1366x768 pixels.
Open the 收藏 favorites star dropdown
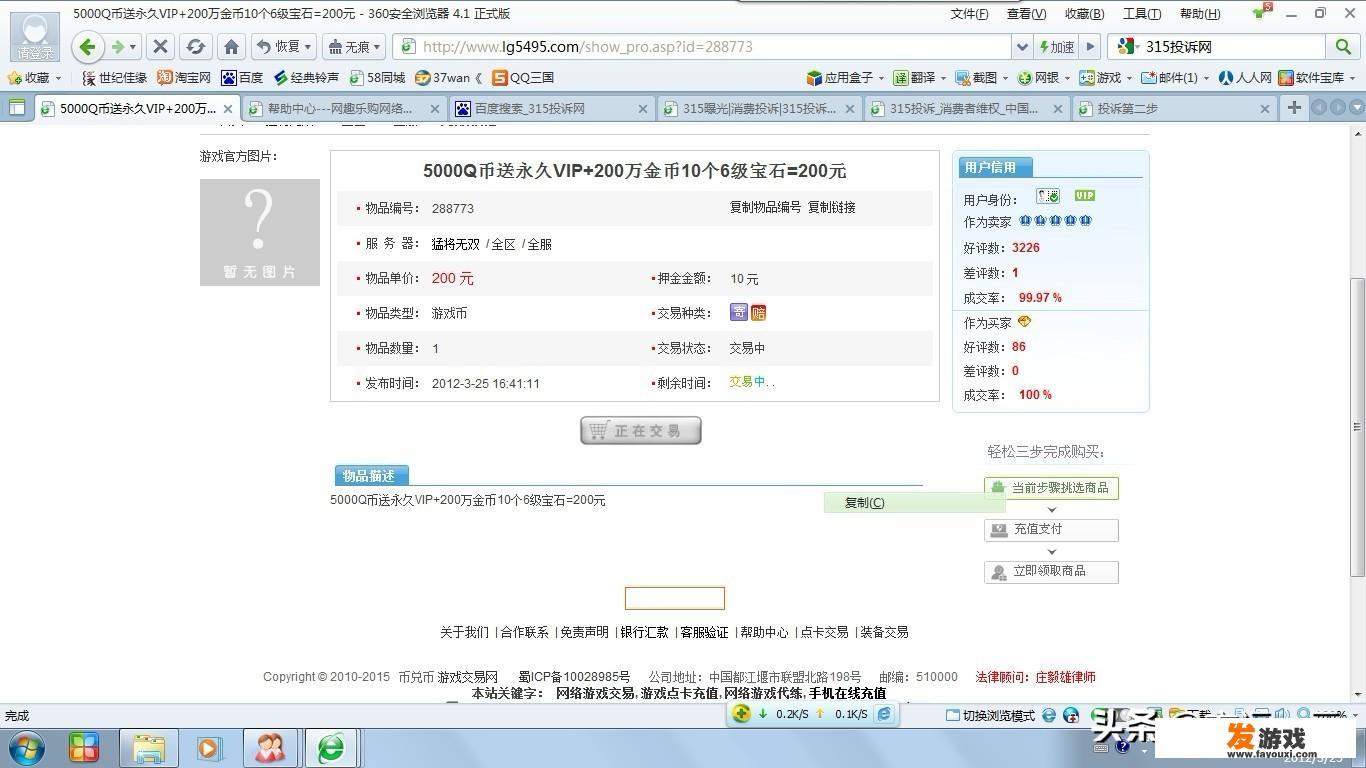35,77
